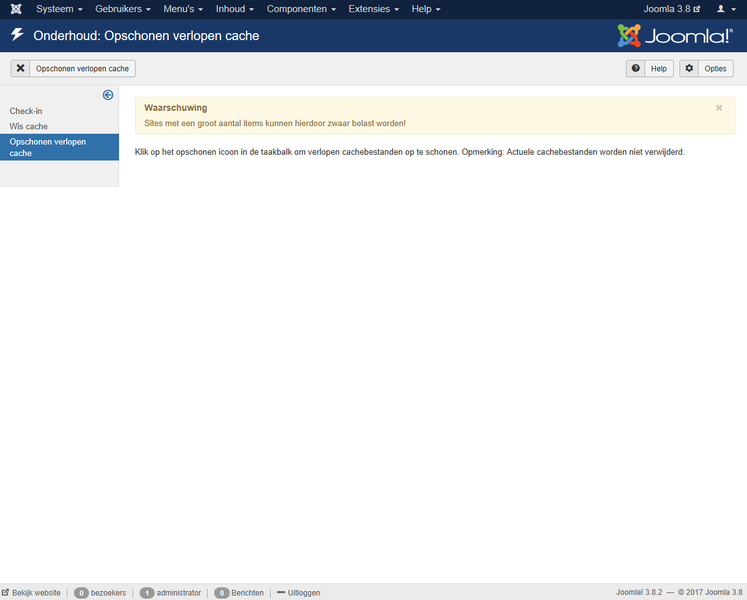Open the Joomla 3.8 site link
The height and width of the screenshot is (600, 747).
pyautogui.click(x=672, y=9)
